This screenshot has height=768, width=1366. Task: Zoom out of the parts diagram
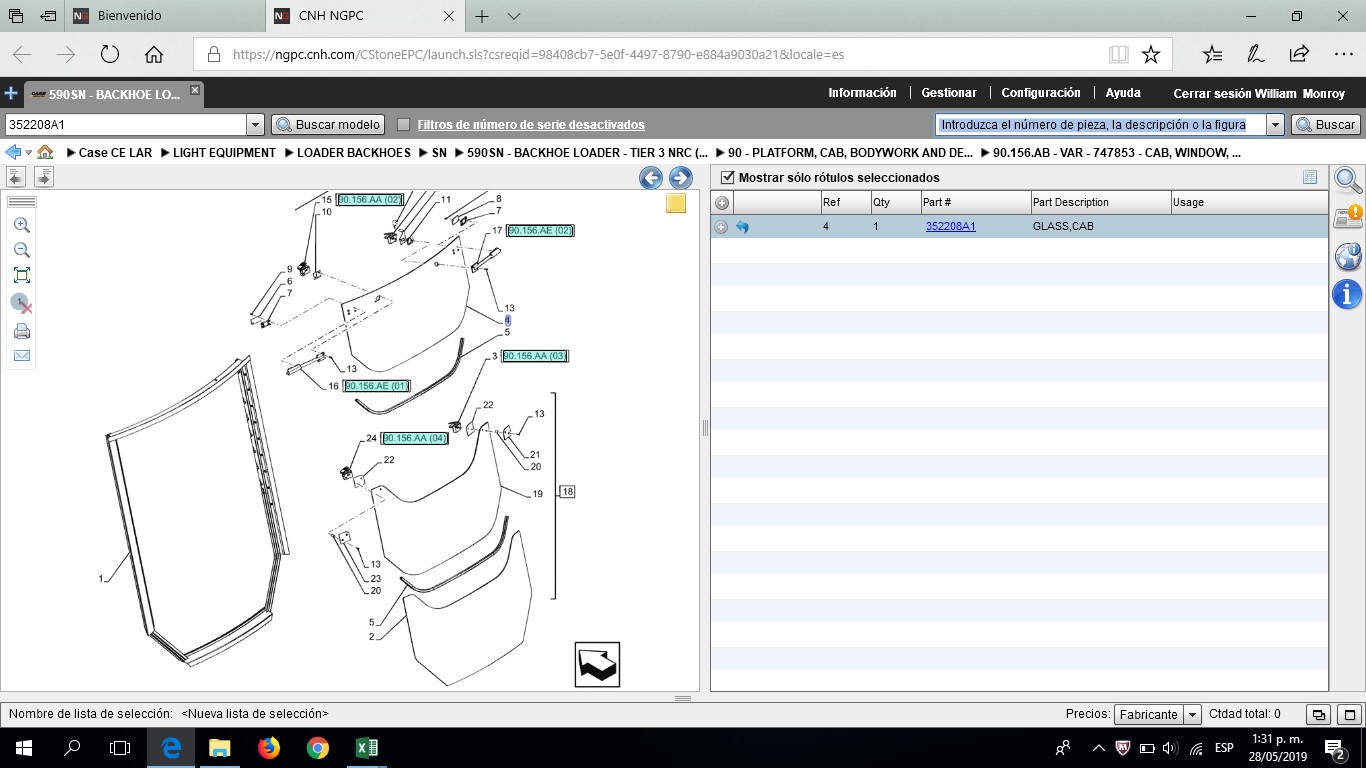(x=21, y=251)
